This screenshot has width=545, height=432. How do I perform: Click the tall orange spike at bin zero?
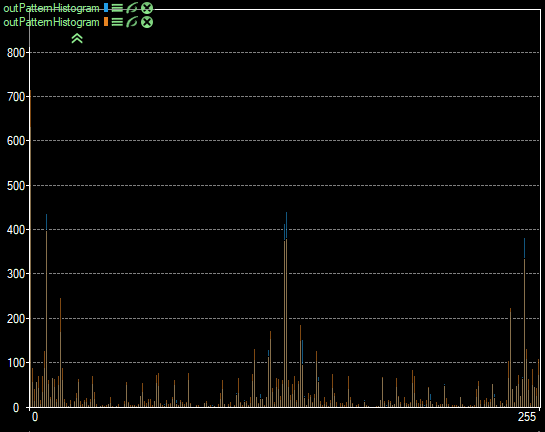click(x=30, y=248)
